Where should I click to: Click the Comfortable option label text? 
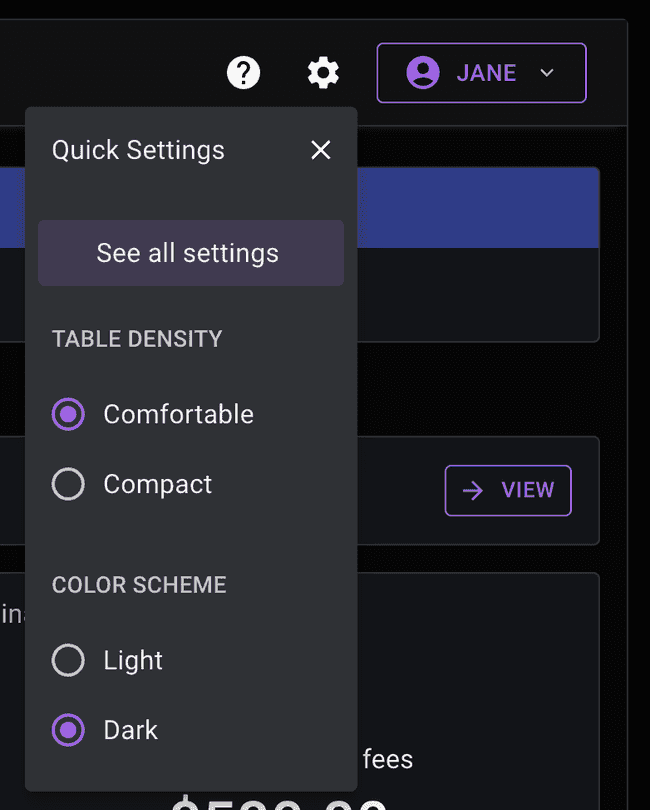tap(178, 414)
